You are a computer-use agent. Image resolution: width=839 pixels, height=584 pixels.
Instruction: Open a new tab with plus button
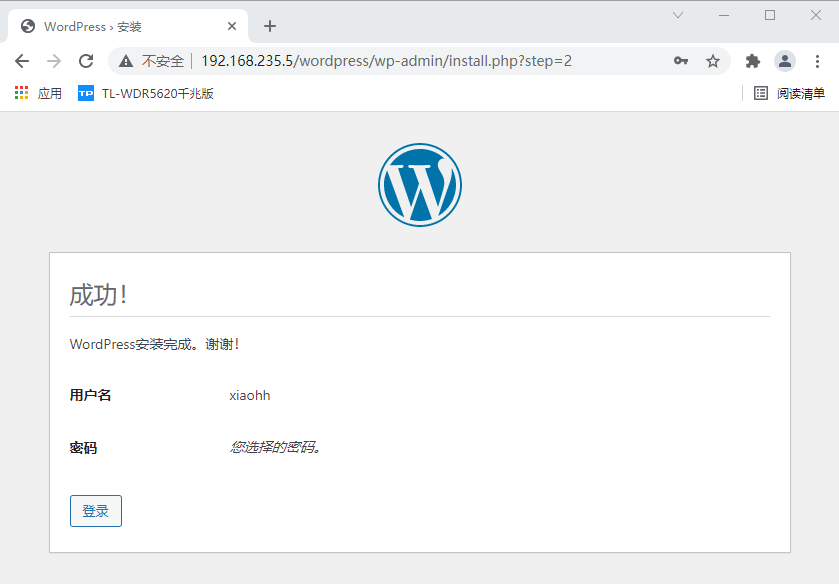tap(270, 26)
